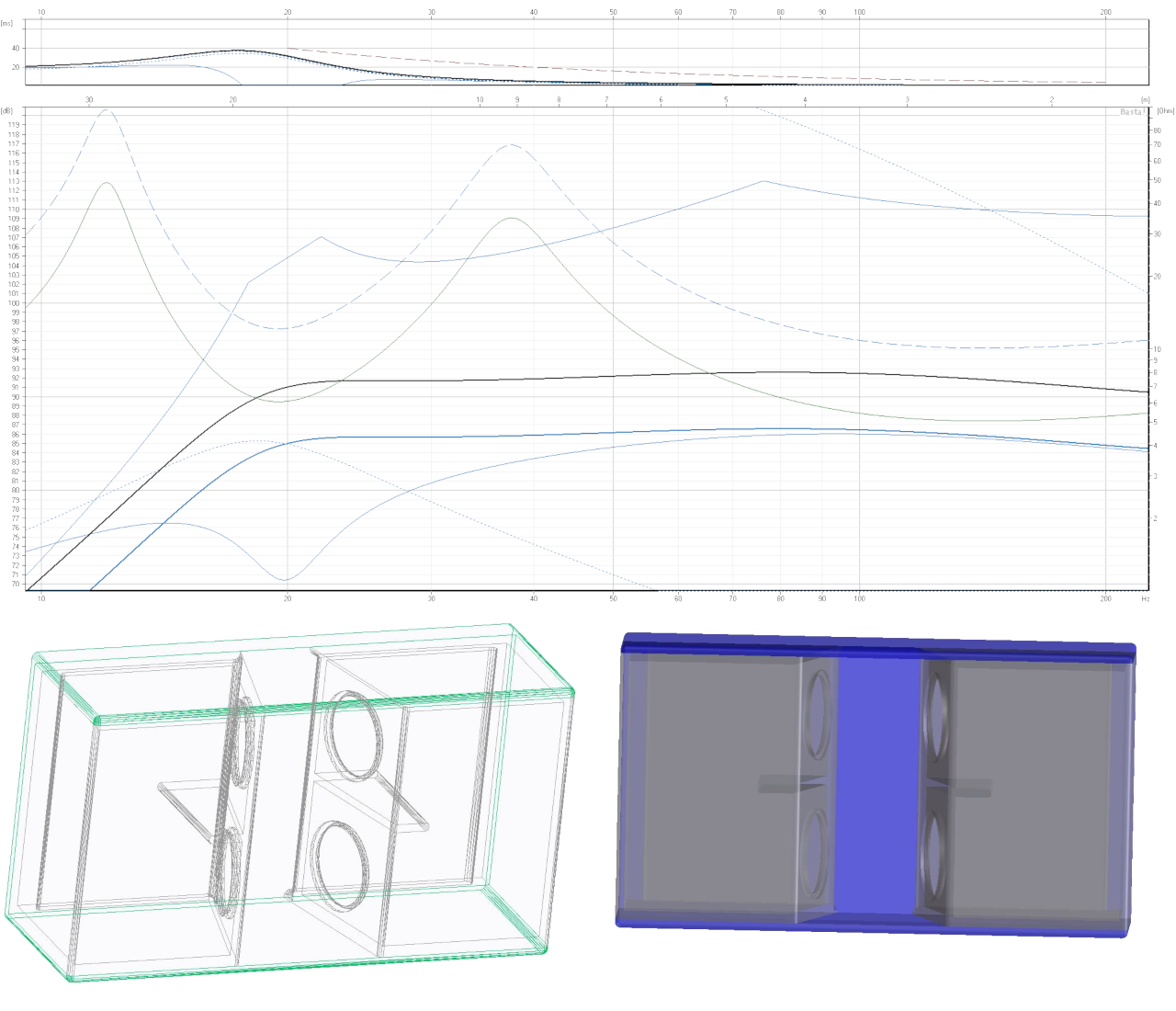
Task: Click the Hz unit label
Action: click(1145, 598)
